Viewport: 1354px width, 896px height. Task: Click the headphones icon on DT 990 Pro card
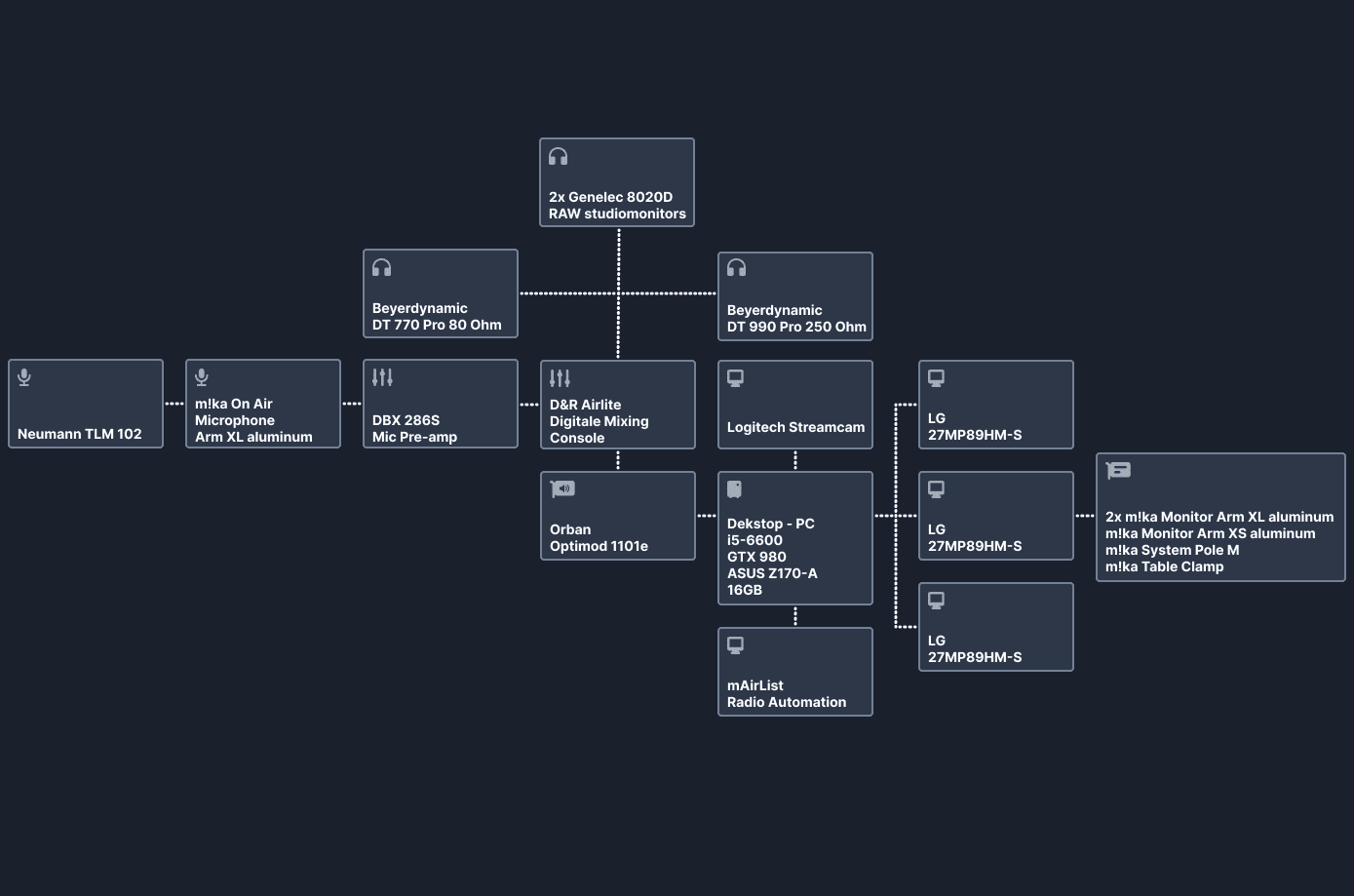tap(736, 267)
